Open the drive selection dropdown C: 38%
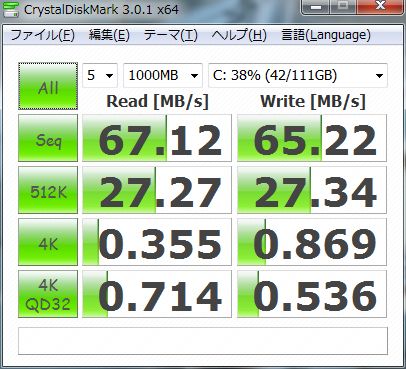The image size is (406, 369). coord(298,75)
